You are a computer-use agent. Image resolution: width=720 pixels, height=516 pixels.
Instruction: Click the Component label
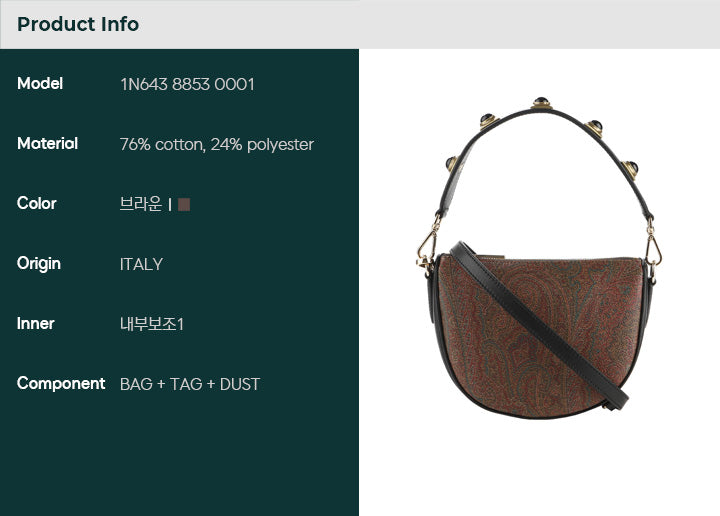pyautogui.click(x=61, y=384)
